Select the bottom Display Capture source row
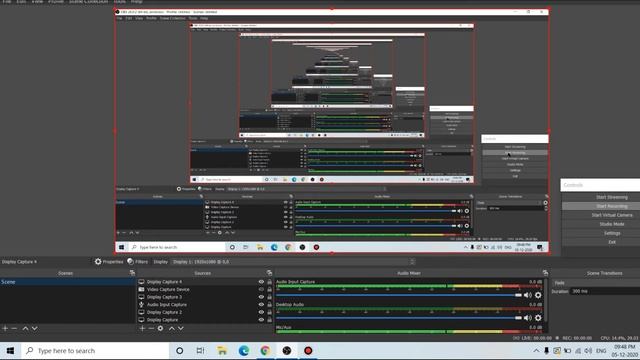The width and height of the screenshot is (640, 360). click(x=162, y=320)
